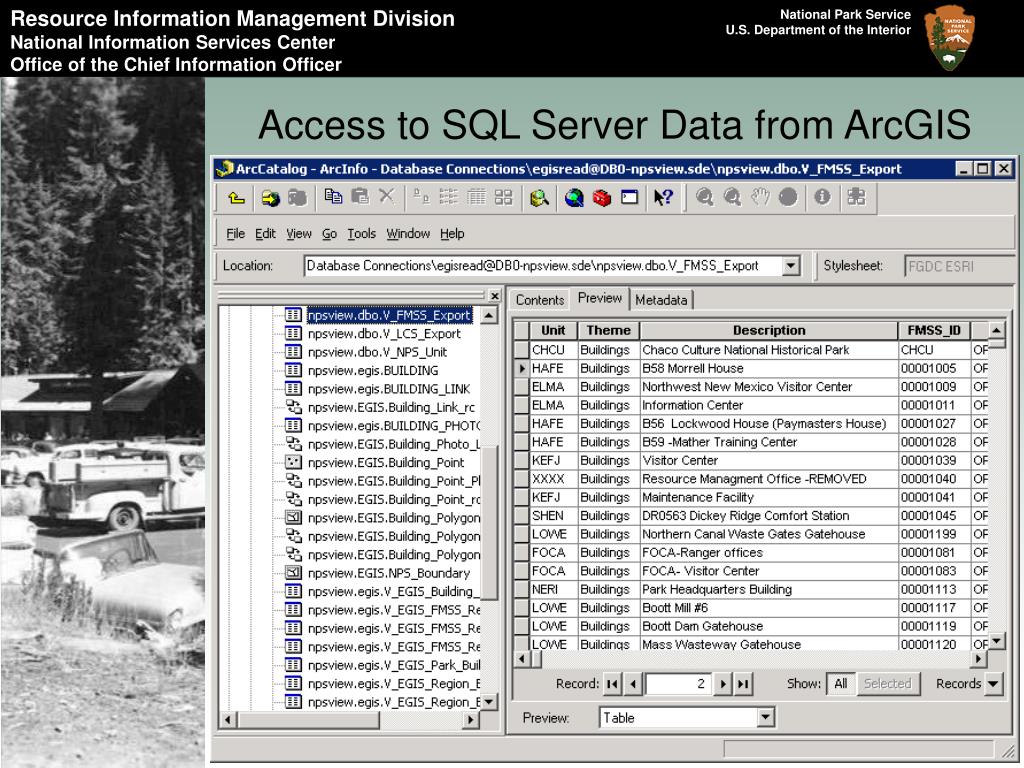Click the What's This help pointer icon
Image resolution: width=1024 pixels, height=768 pixels.
pos(663,198)
